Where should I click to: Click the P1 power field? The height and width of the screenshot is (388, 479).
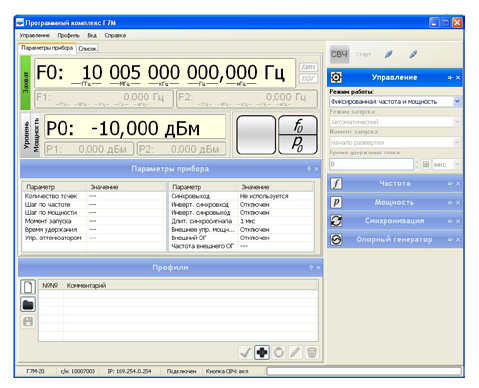89,149
